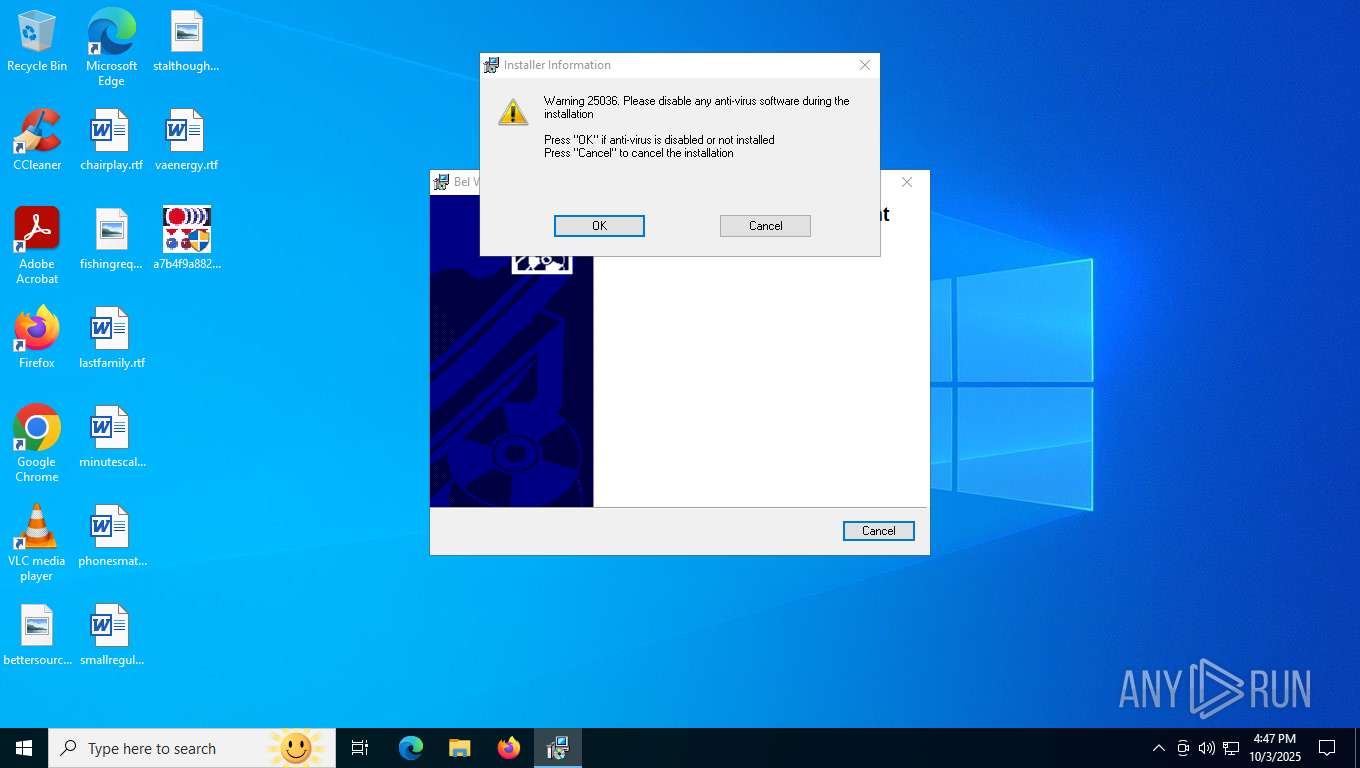This screenshot has width=1360, height=768.
Task: Open the clock showing 4:47 PM
Action: (1274, 748)
